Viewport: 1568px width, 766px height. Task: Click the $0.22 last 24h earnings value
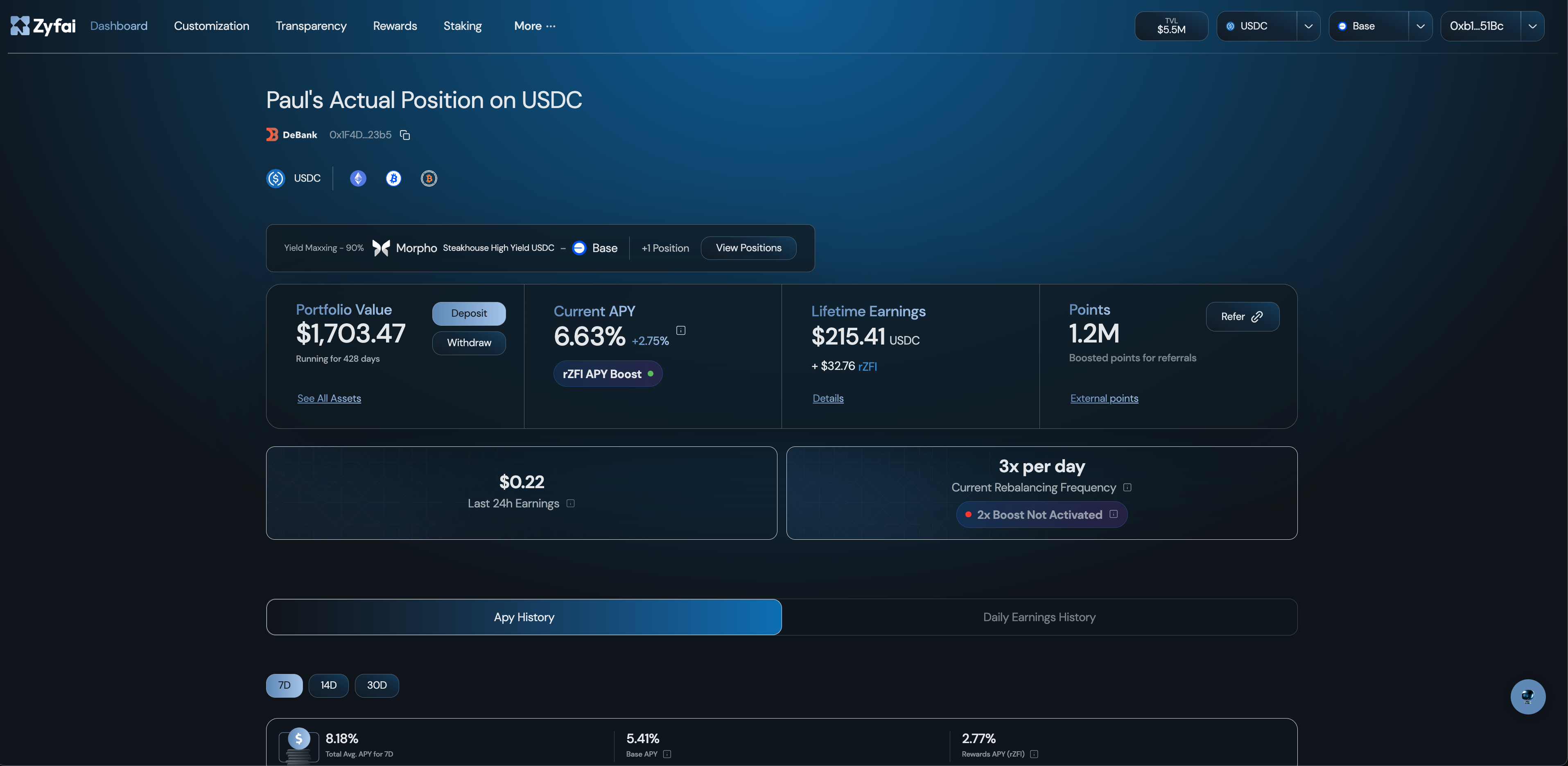click(x=522, y=482)
